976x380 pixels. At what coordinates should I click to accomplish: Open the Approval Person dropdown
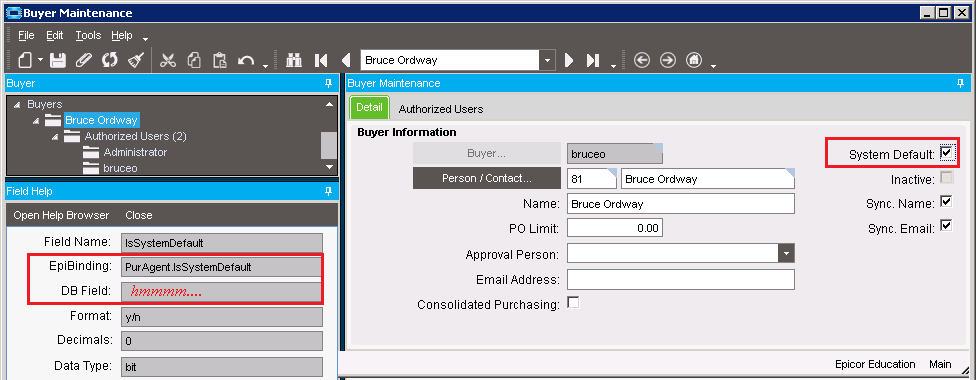click(787, 254)
